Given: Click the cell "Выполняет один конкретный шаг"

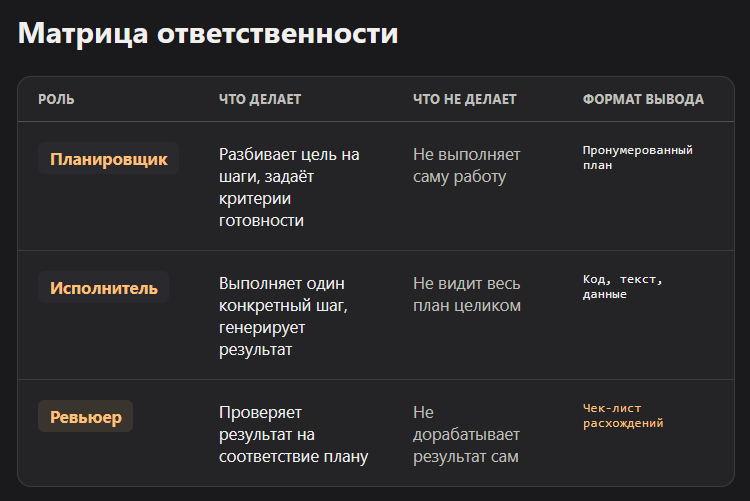Looking at the screenshot, I should point(283,316).
